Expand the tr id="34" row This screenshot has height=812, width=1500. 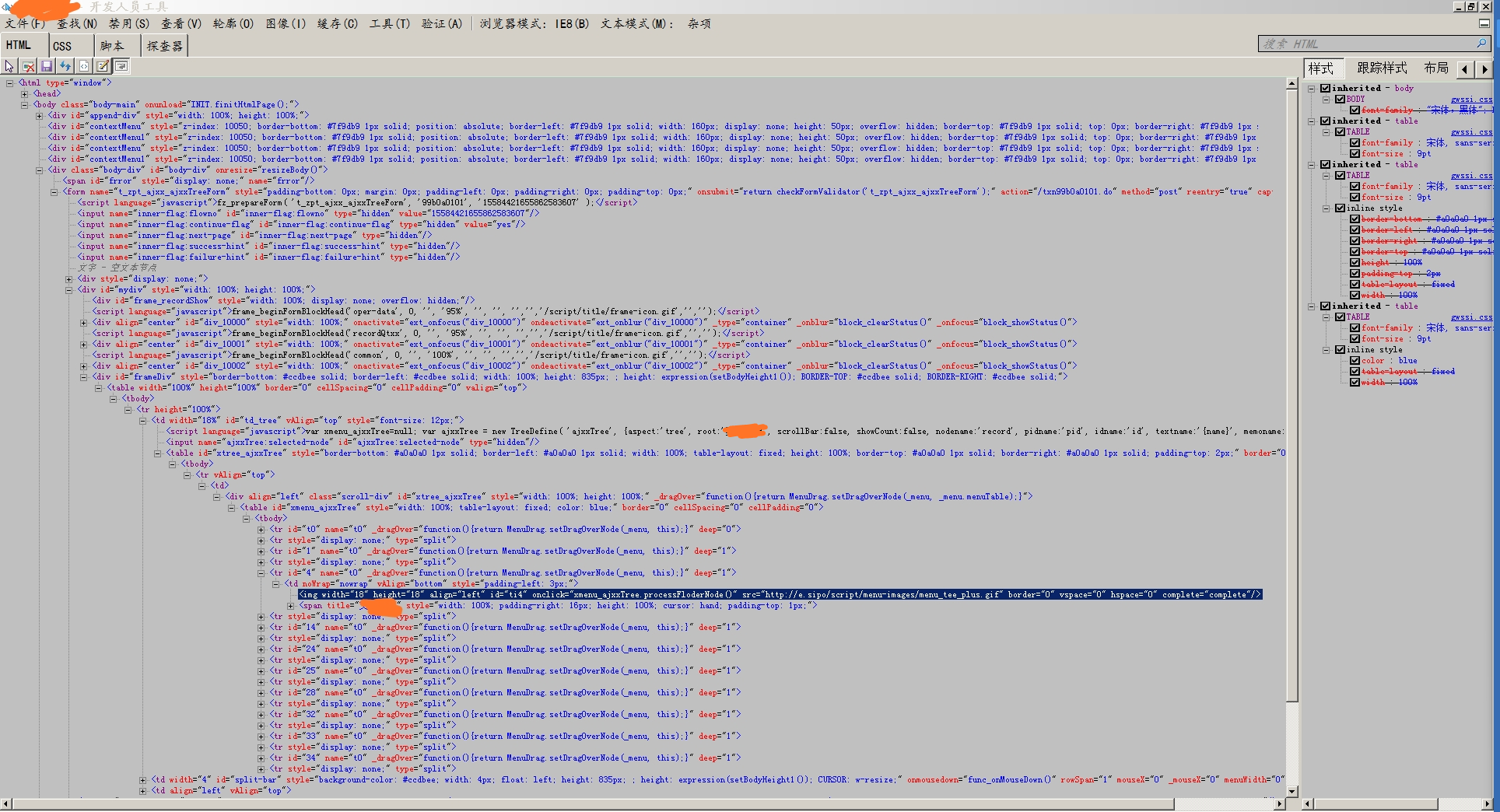point(261,758)
